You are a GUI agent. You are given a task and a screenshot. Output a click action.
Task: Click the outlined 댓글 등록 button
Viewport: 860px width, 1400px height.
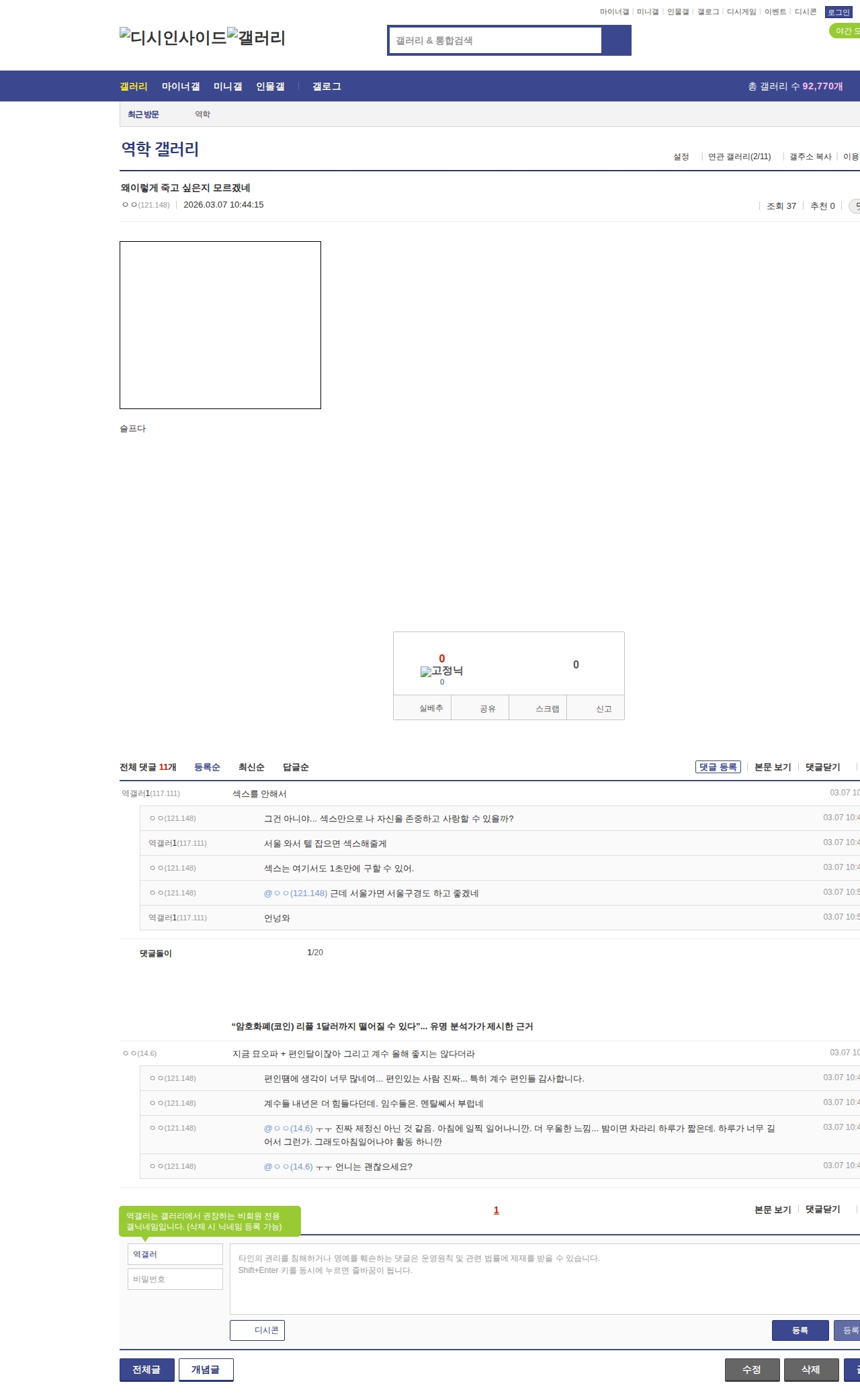tap(718, 767)
